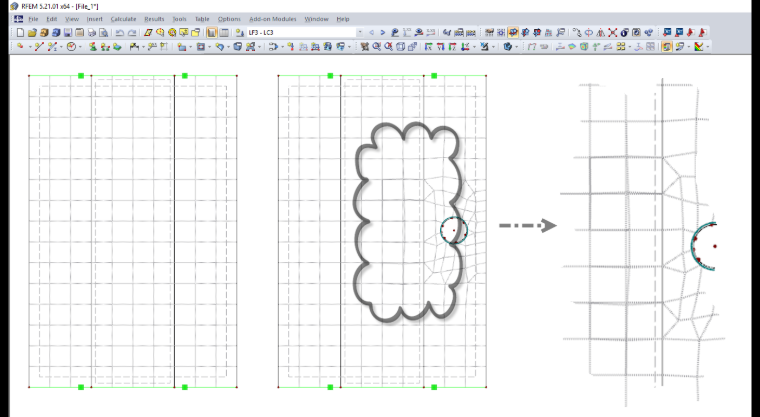
Task: Open Print Preview with magnifier page icon
Action: tap(104, 32)
